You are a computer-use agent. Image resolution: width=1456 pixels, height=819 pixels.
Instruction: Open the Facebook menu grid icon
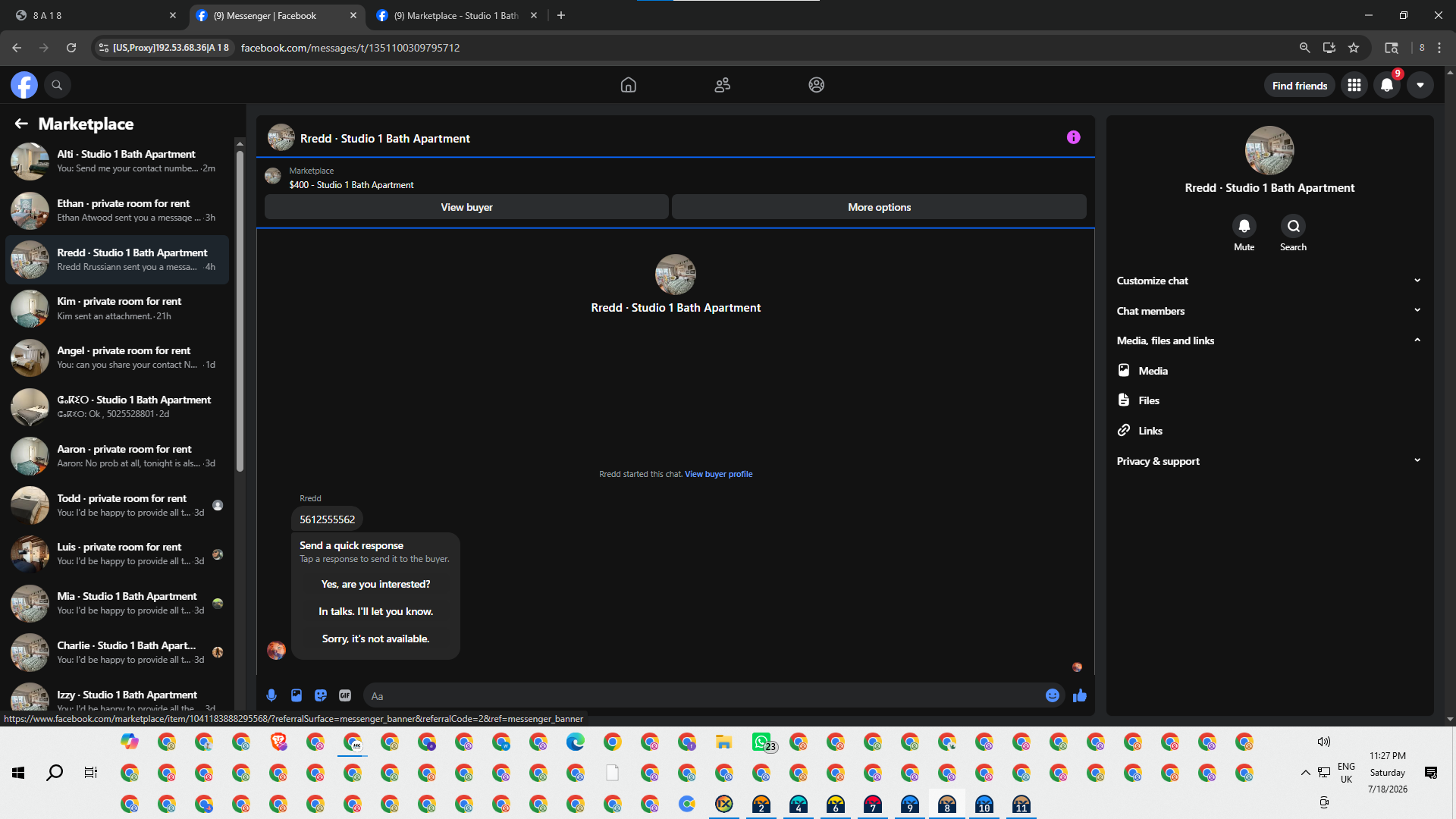point(1354,85)
